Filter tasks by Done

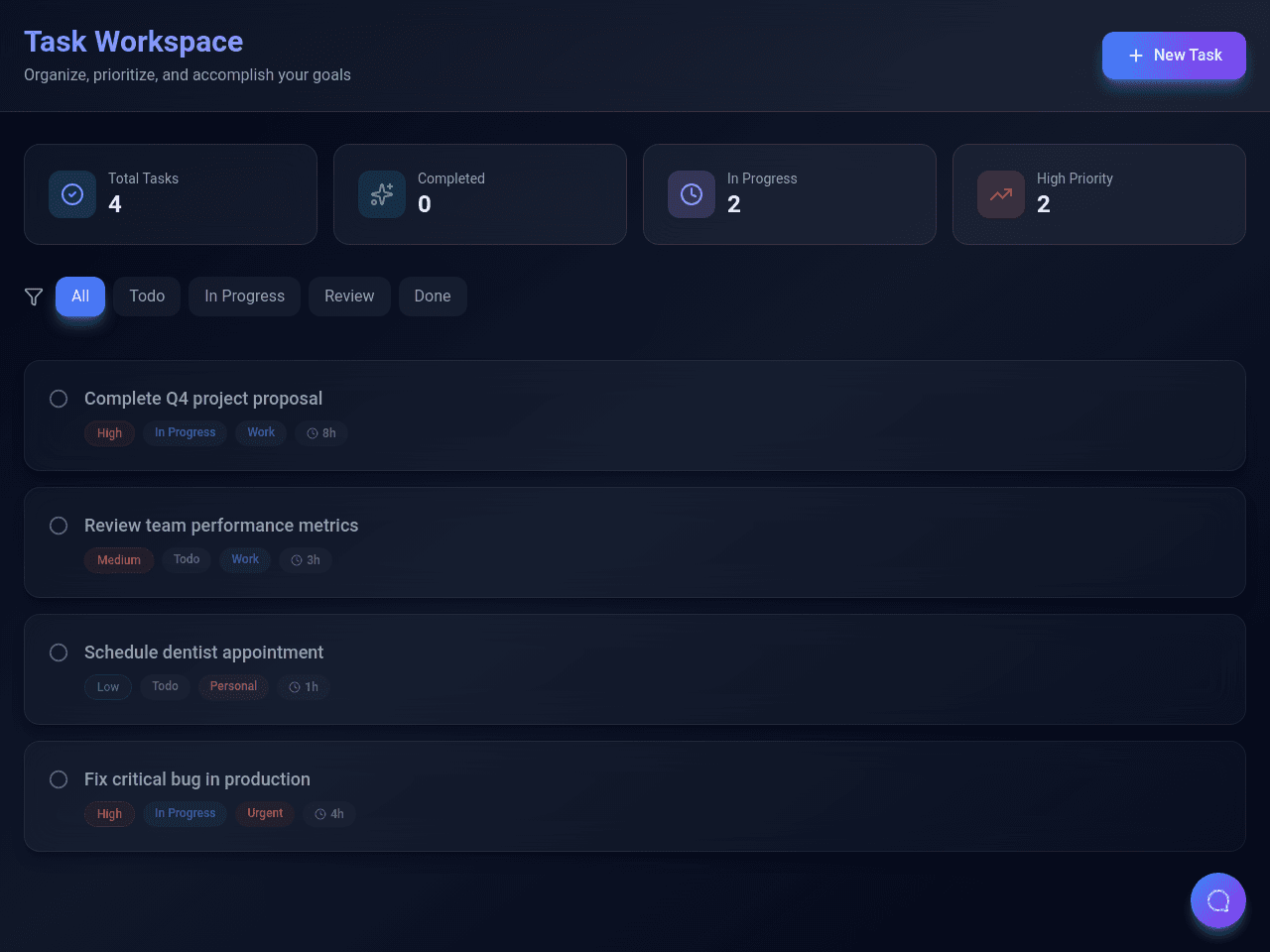click(433, 297)
